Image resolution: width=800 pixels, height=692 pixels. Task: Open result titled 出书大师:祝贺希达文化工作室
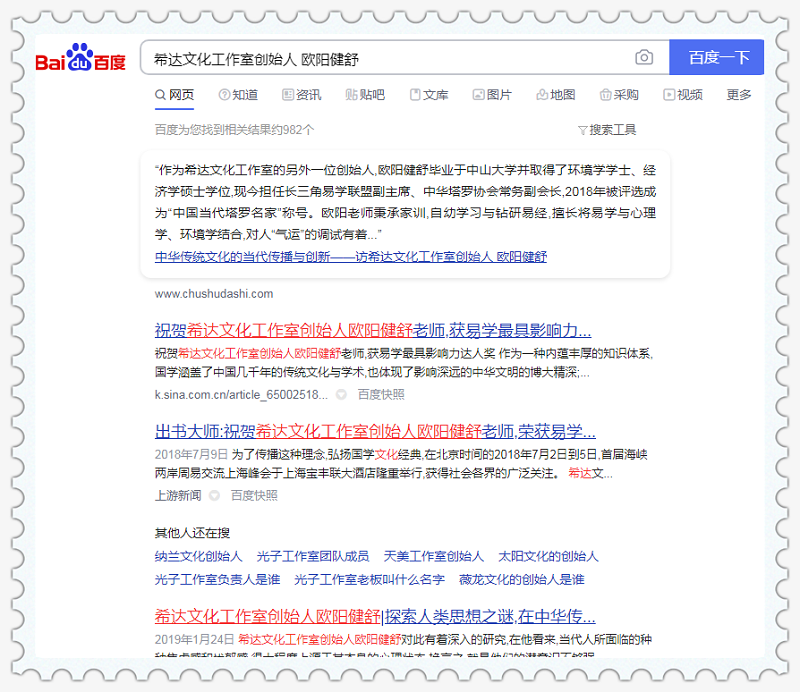(375, 432)
